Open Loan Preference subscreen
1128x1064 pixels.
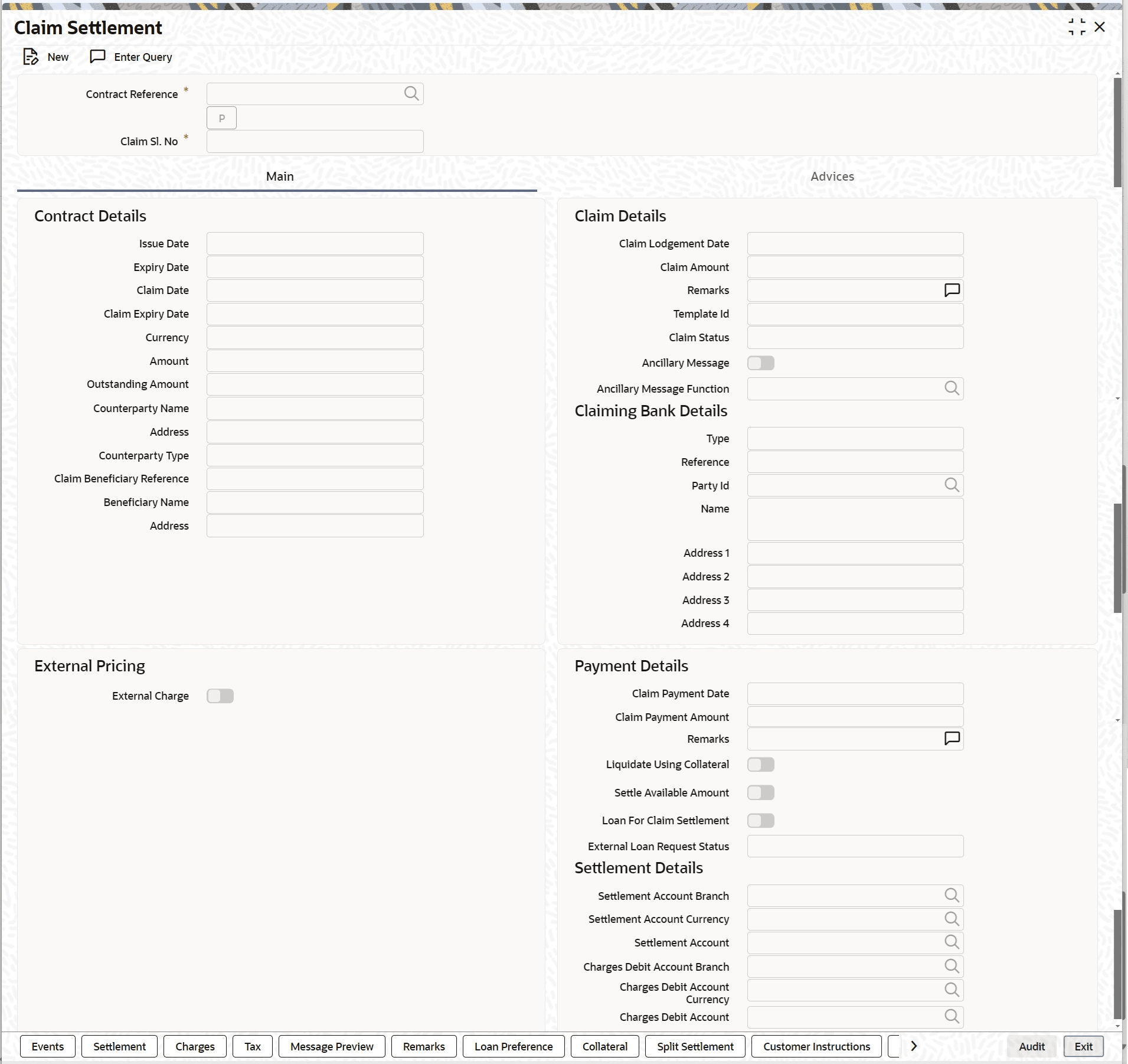pyautogui.click(x=514, y=1046)
